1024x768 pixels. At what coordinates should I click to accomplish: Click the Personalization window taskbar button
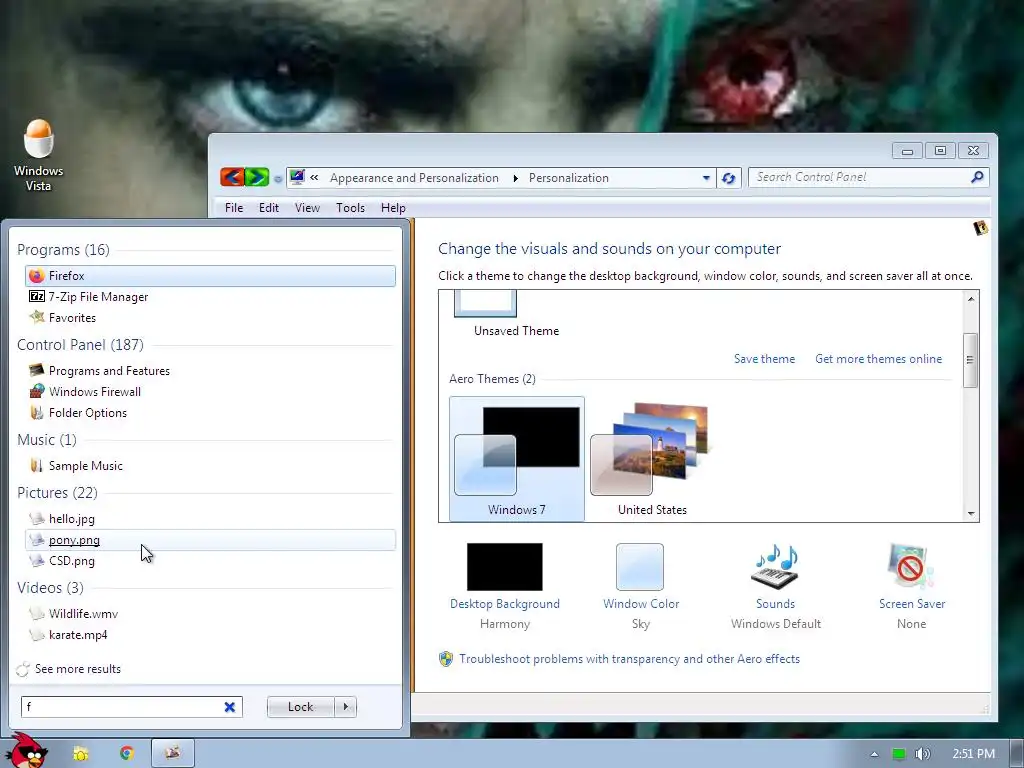(x=172, y=753)
